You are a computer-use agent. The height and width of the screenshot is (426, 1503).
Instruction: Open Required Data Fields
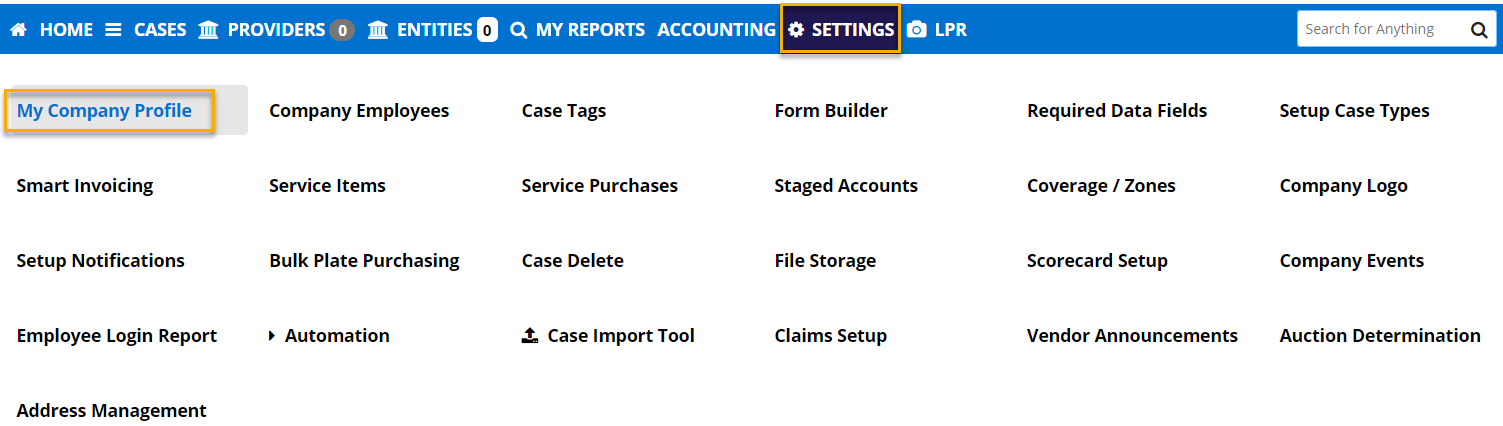[x=1117, y=111]
